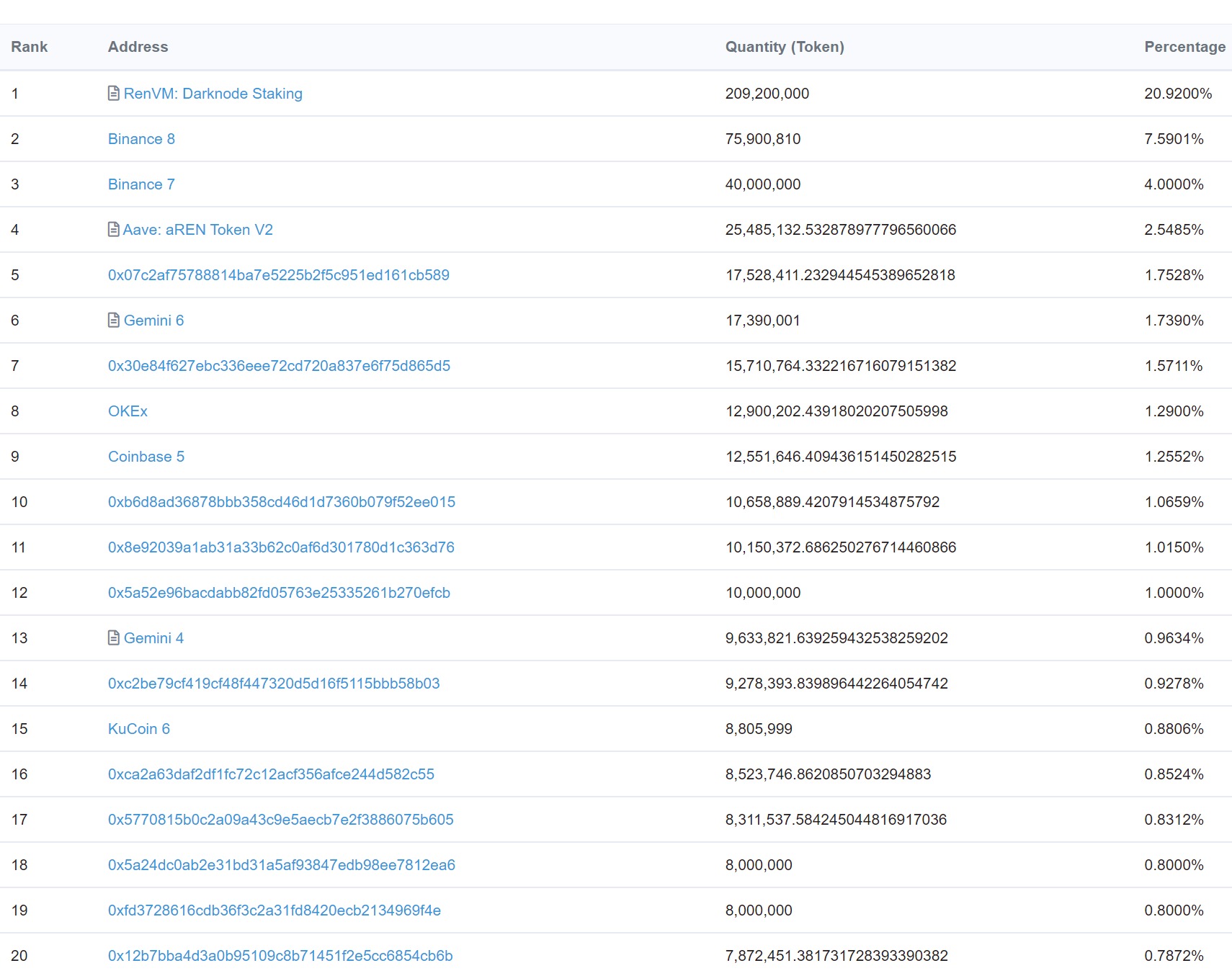The image size is (1232, 976).
Task: Select the percentage 0.8524%
Action: (1174, 774)
